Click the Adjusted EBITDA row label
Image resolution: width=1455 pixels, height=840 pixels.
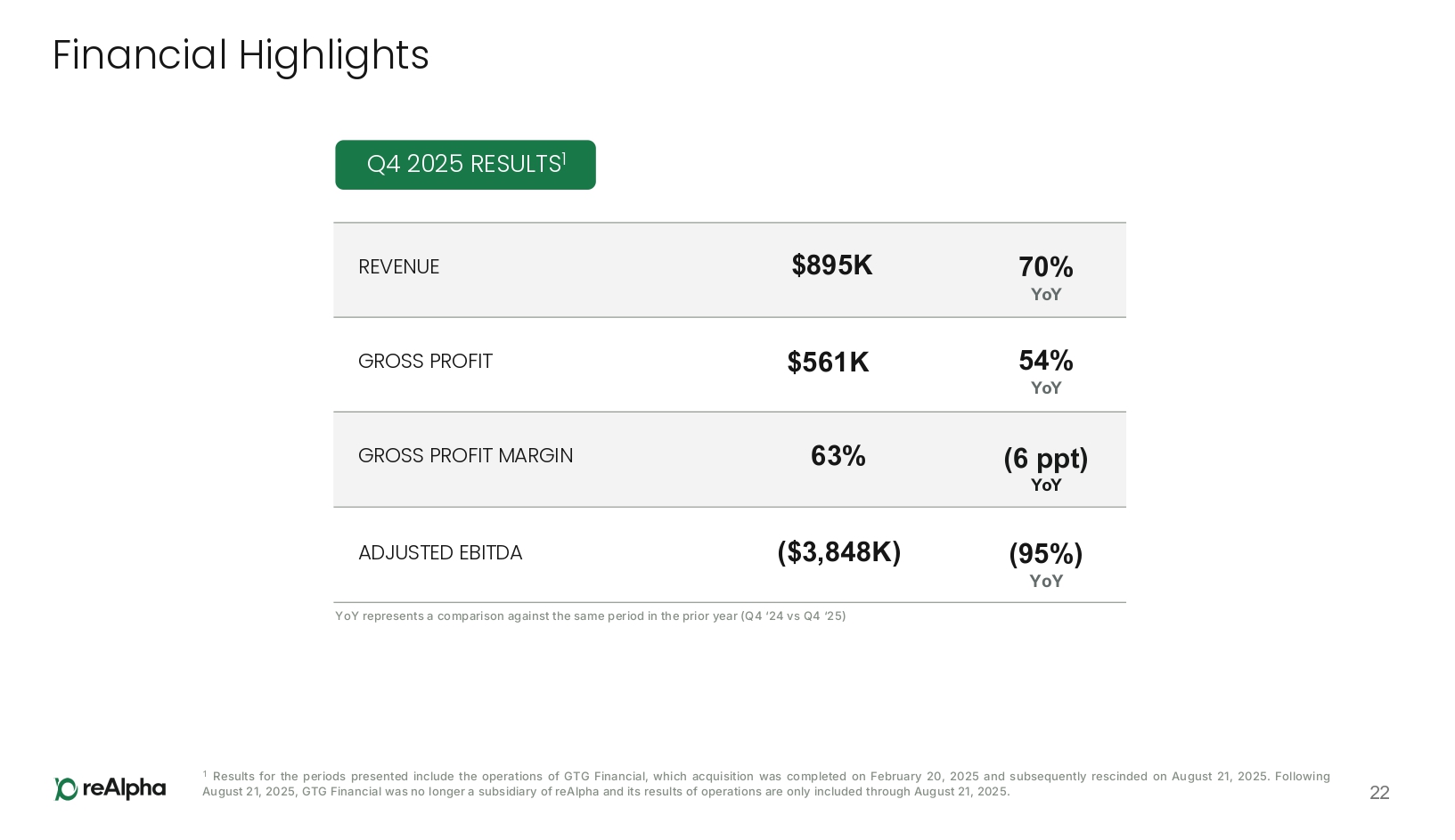coord(440,553)
